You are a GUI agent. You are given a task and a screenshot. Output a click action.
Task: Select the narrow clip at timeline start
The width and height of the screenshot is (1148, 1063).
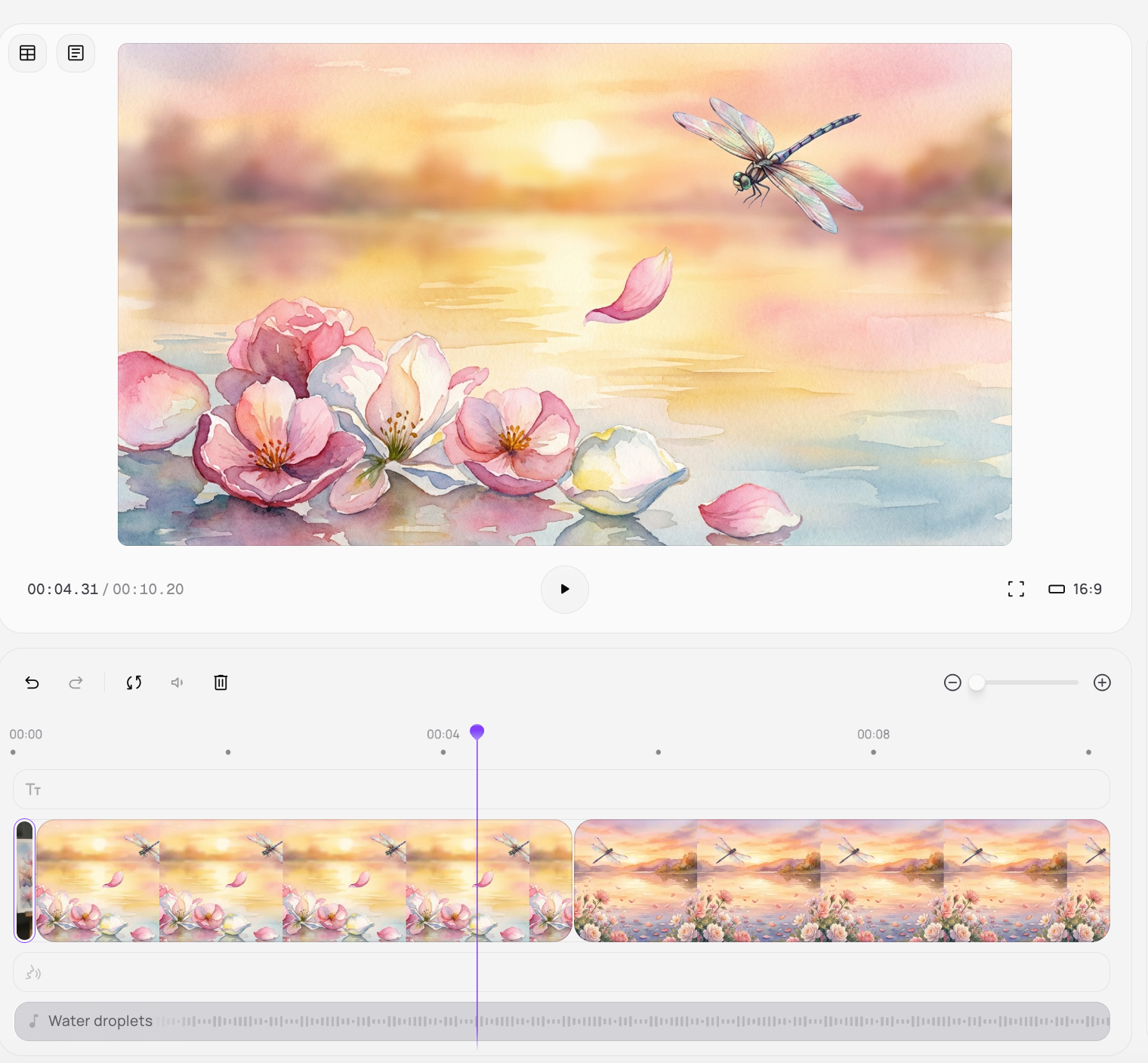coord(25,880)
